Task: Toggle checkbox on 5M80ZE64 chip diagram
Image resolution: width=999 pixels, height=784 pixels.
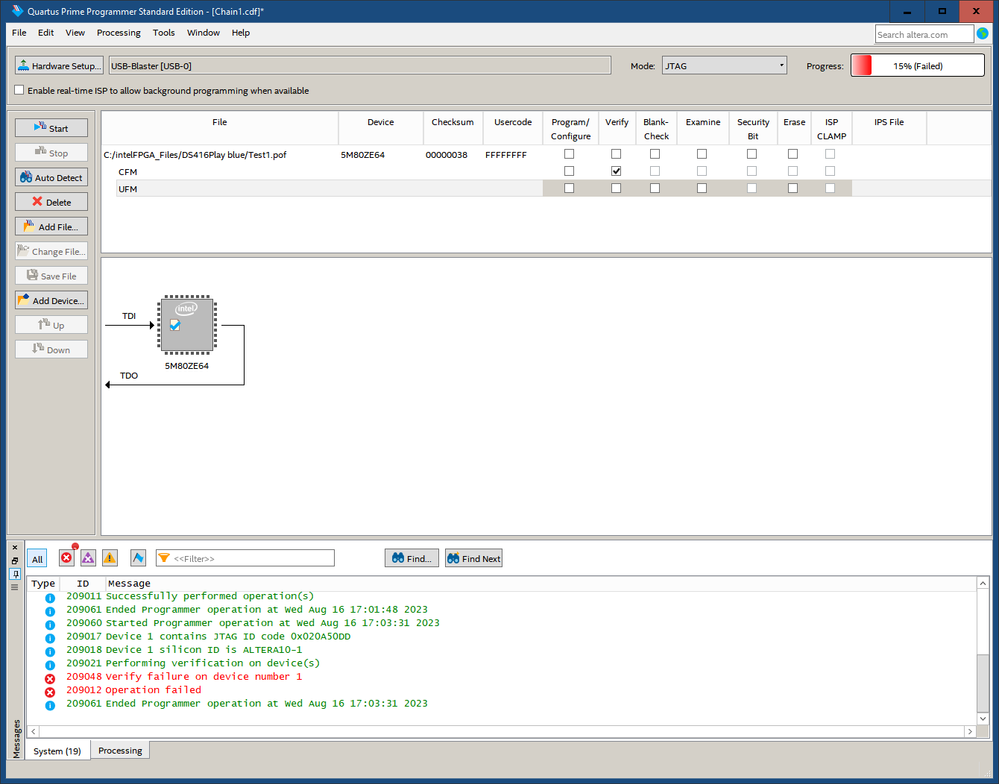Action: tap(175, 325)
